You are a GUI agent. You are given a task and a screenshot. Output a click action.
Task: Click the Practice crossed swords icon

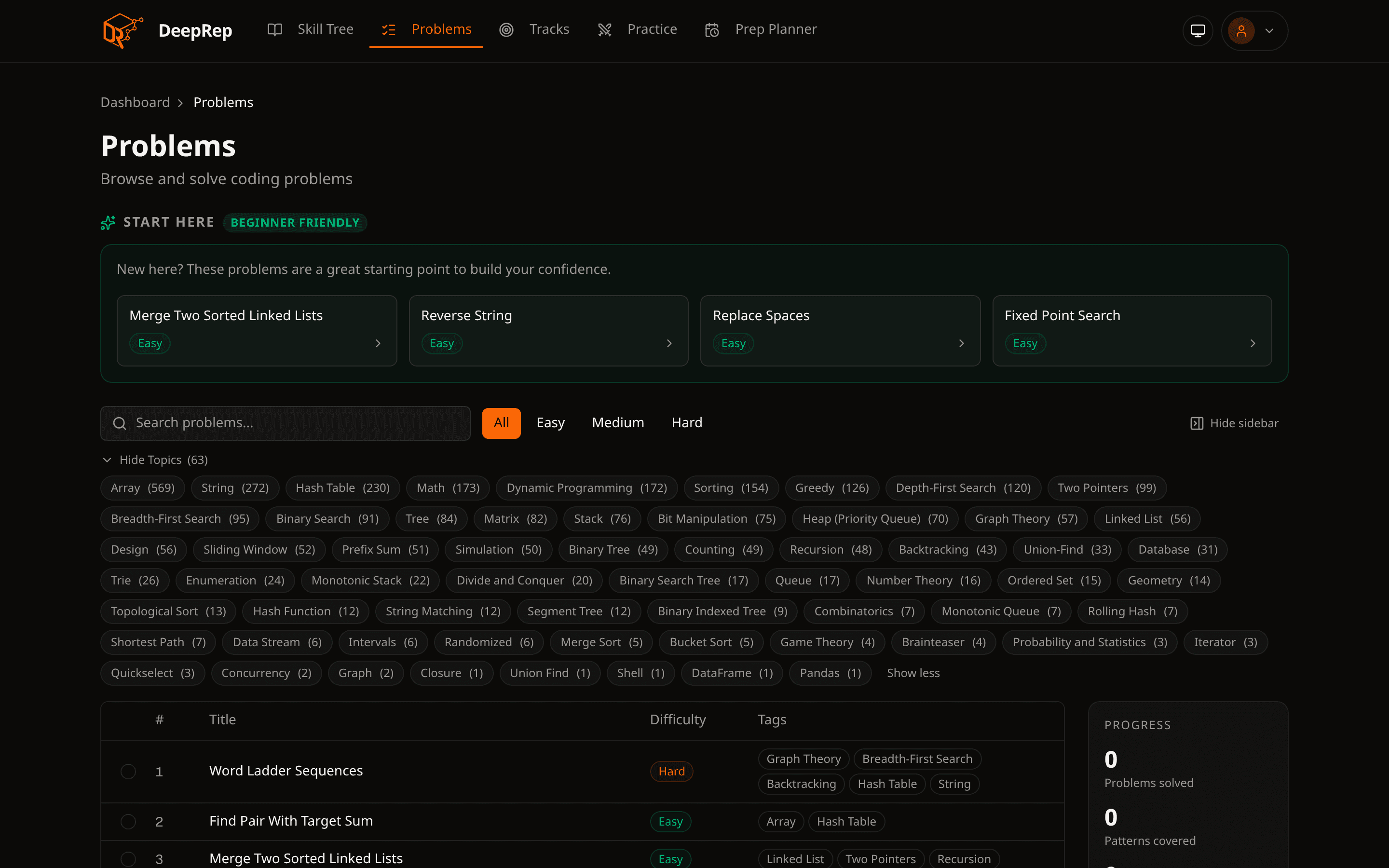pyautogui.click(x=605, y=30)
